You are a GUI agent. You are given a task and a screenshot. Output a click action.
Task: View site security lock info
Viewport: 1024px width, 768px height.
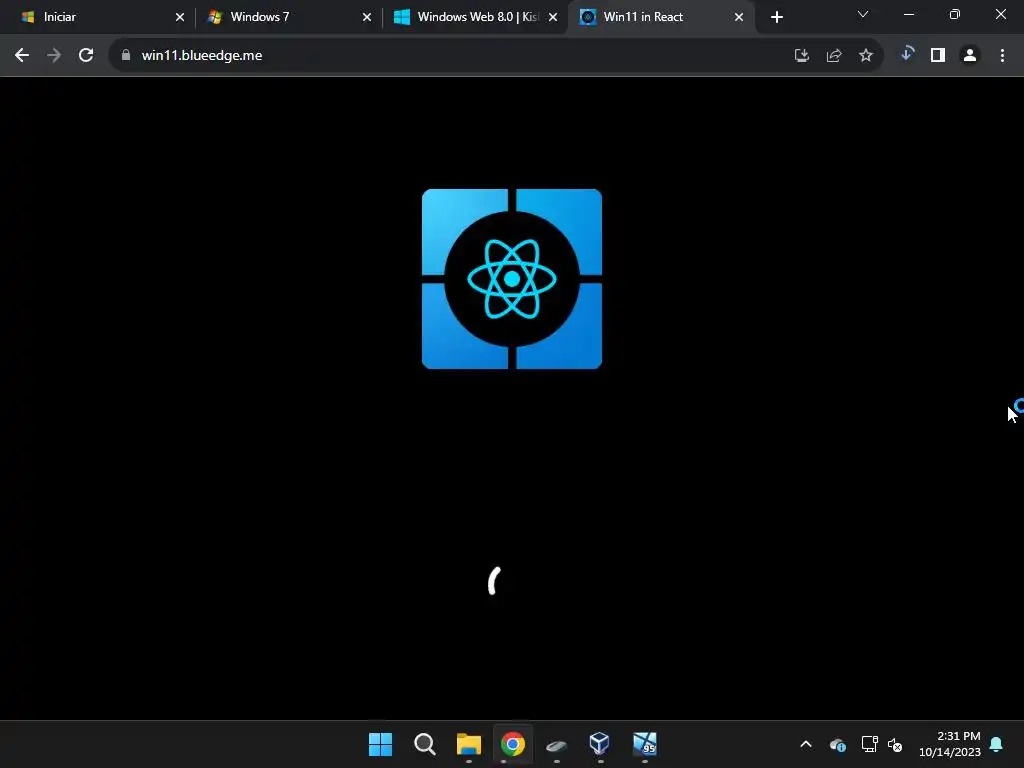point(126,56)
